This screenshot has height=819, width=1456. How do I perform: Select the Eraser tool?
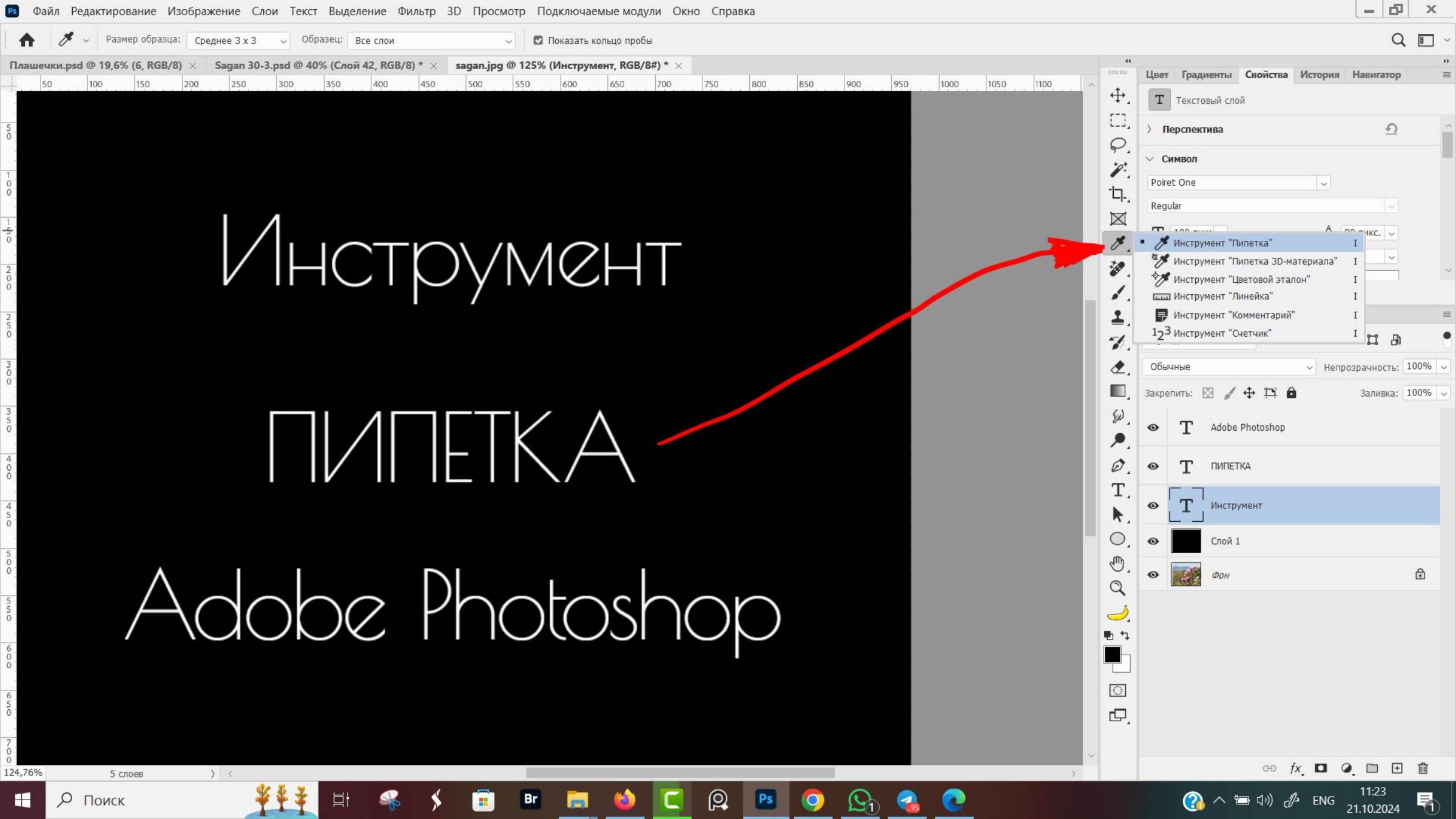tap(1117, 367)
